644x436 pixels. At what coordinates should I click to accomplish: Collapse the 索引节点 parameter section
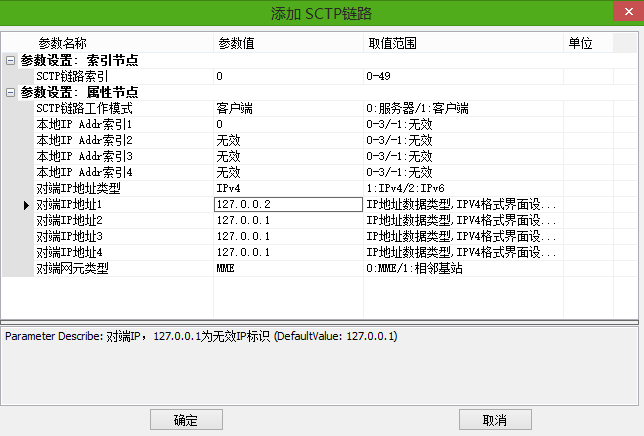click(10, 60)
